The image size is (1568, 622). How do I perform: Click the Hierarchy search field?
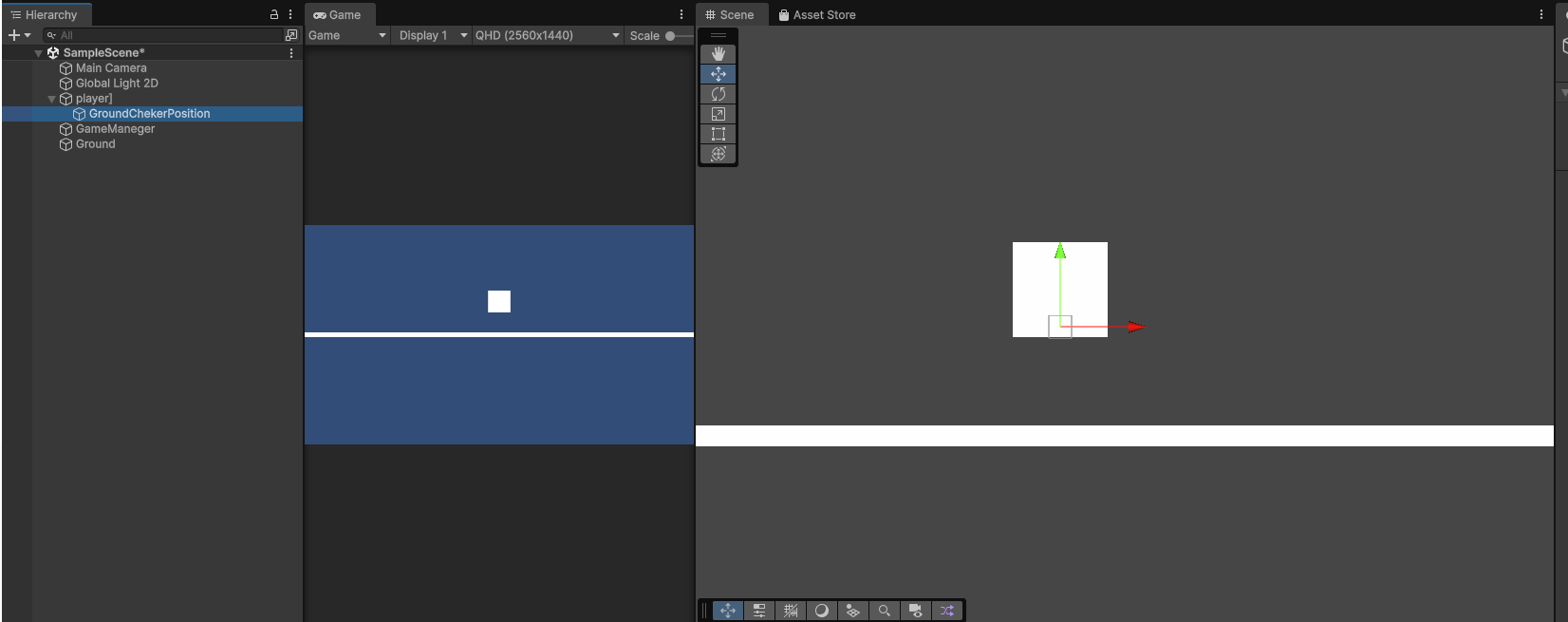(x=161, y=35)
